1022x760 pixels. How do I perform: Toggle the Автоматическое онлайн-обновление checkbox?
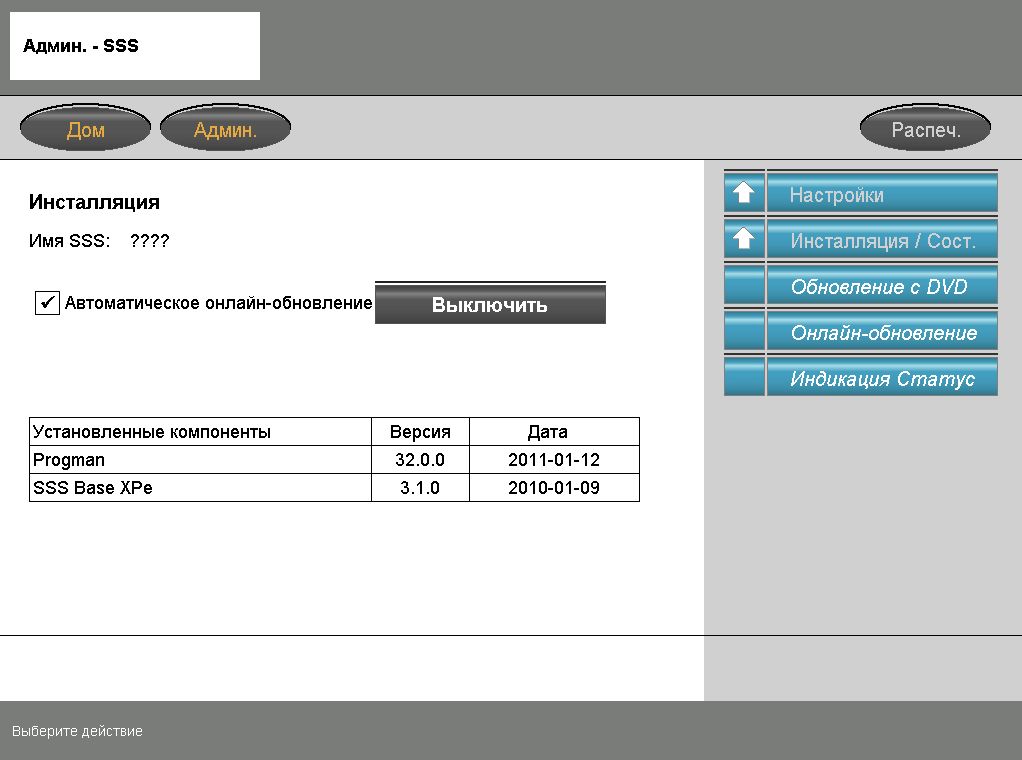pos(47,303)
